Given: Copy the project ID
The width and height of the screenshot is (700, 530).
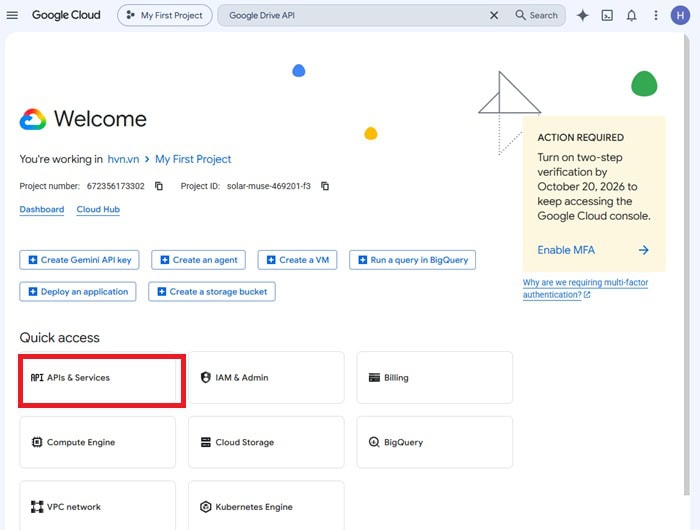Looking at the screenshot, I should pyautogui.click(x=325, y=186).
